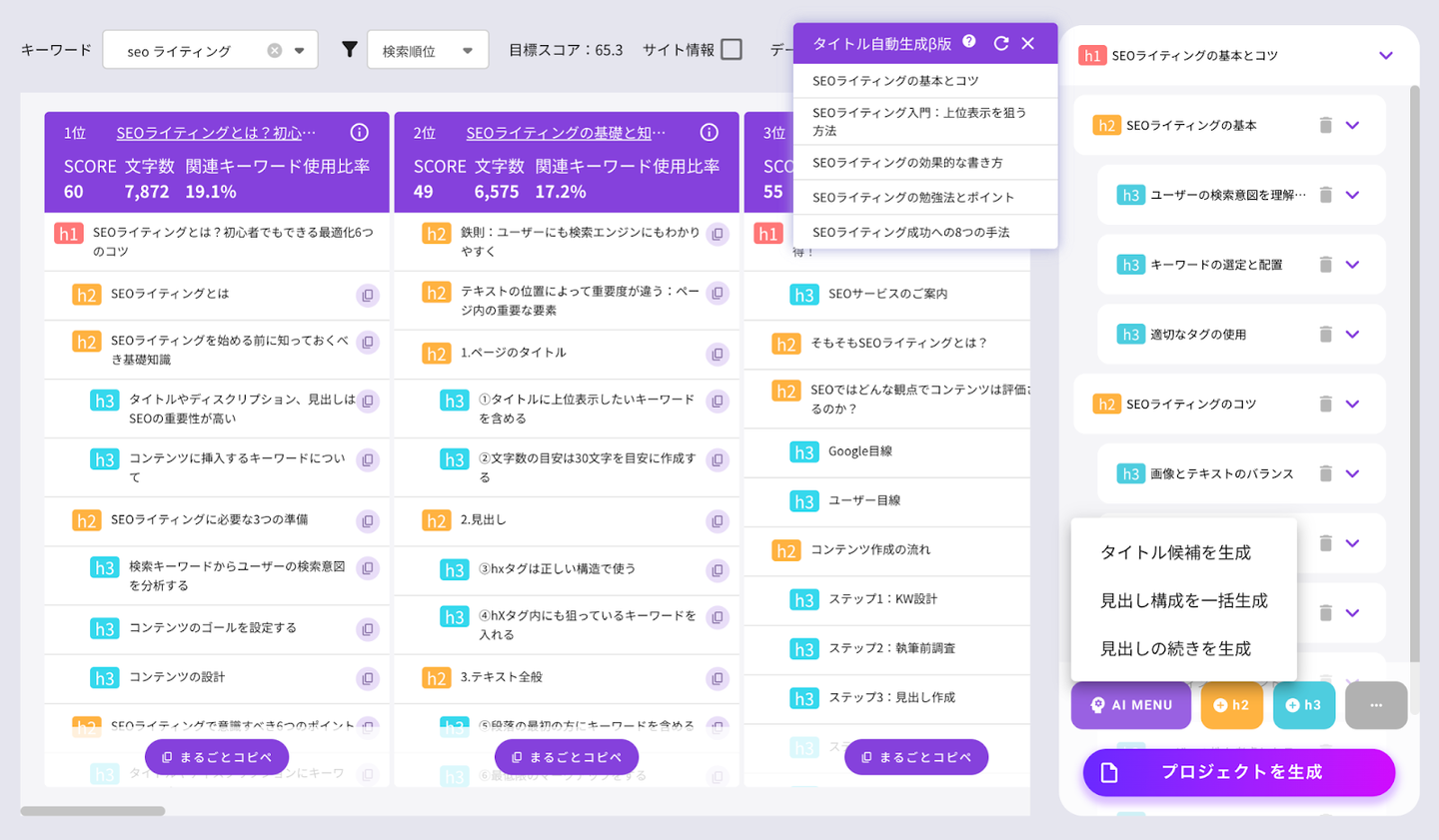This screenshot has width=1439, height=840.
Task: Select title SEOライティングの勉強法とポイント
Action: pyautogui.click(x=925, y=197)
